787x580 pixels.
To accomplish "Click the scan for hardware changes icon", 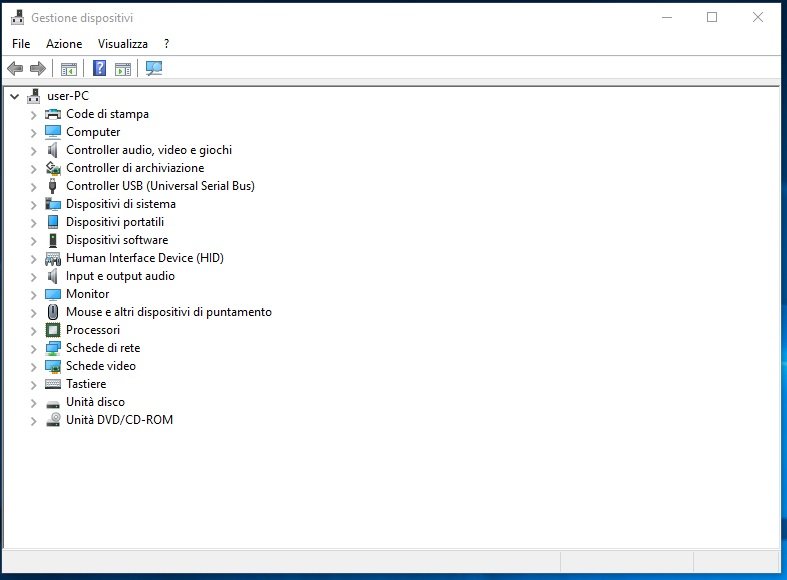I will pos(154,68).
